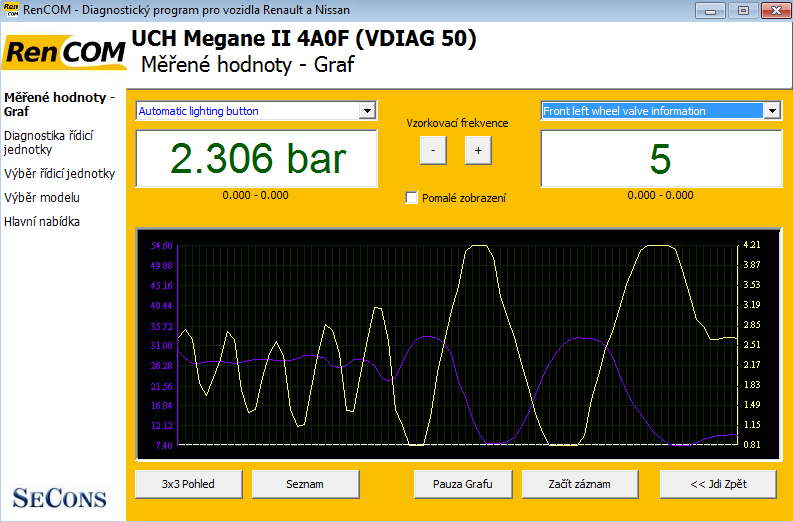Image resolution: width=793 pixels, height=522 pixels.
Task: Click the 2.306 bar value display
Action: tap(256, 159)
